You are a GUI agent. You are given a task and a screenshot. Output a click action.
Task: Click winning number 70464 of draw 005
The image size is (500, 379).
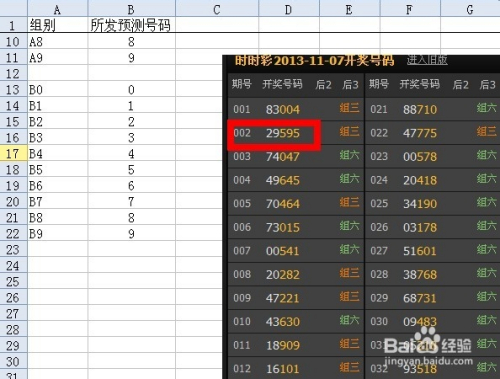coord(283,204)
